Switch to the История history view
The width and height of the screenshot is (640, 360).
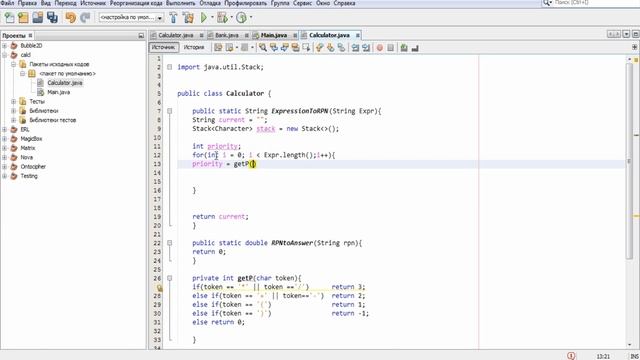tap(193, 48)
